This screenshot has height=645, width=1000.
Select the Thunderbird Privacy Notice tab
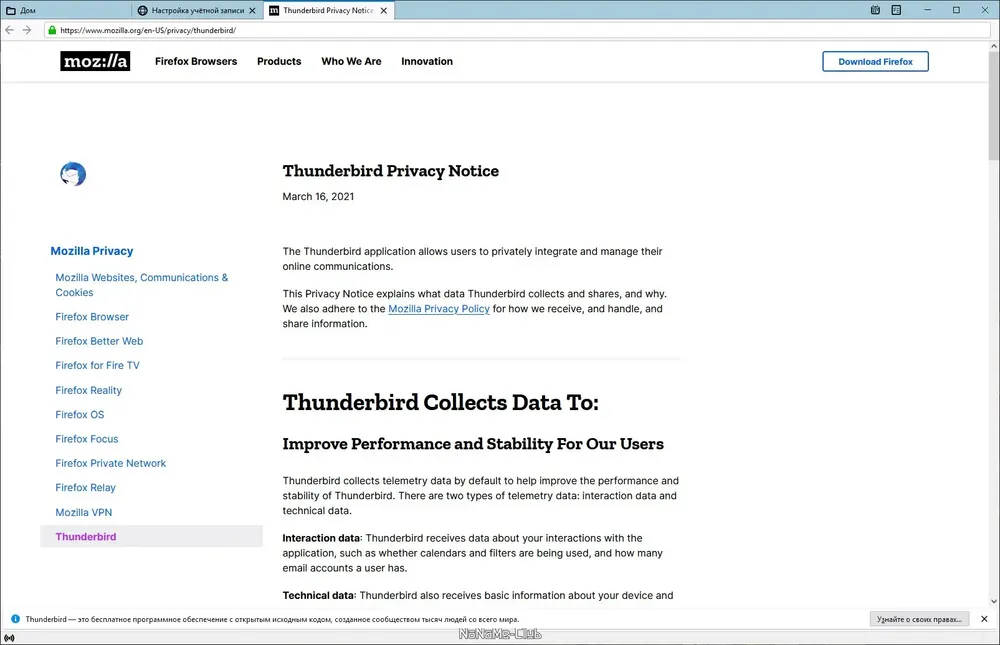(x=328, y=10)
